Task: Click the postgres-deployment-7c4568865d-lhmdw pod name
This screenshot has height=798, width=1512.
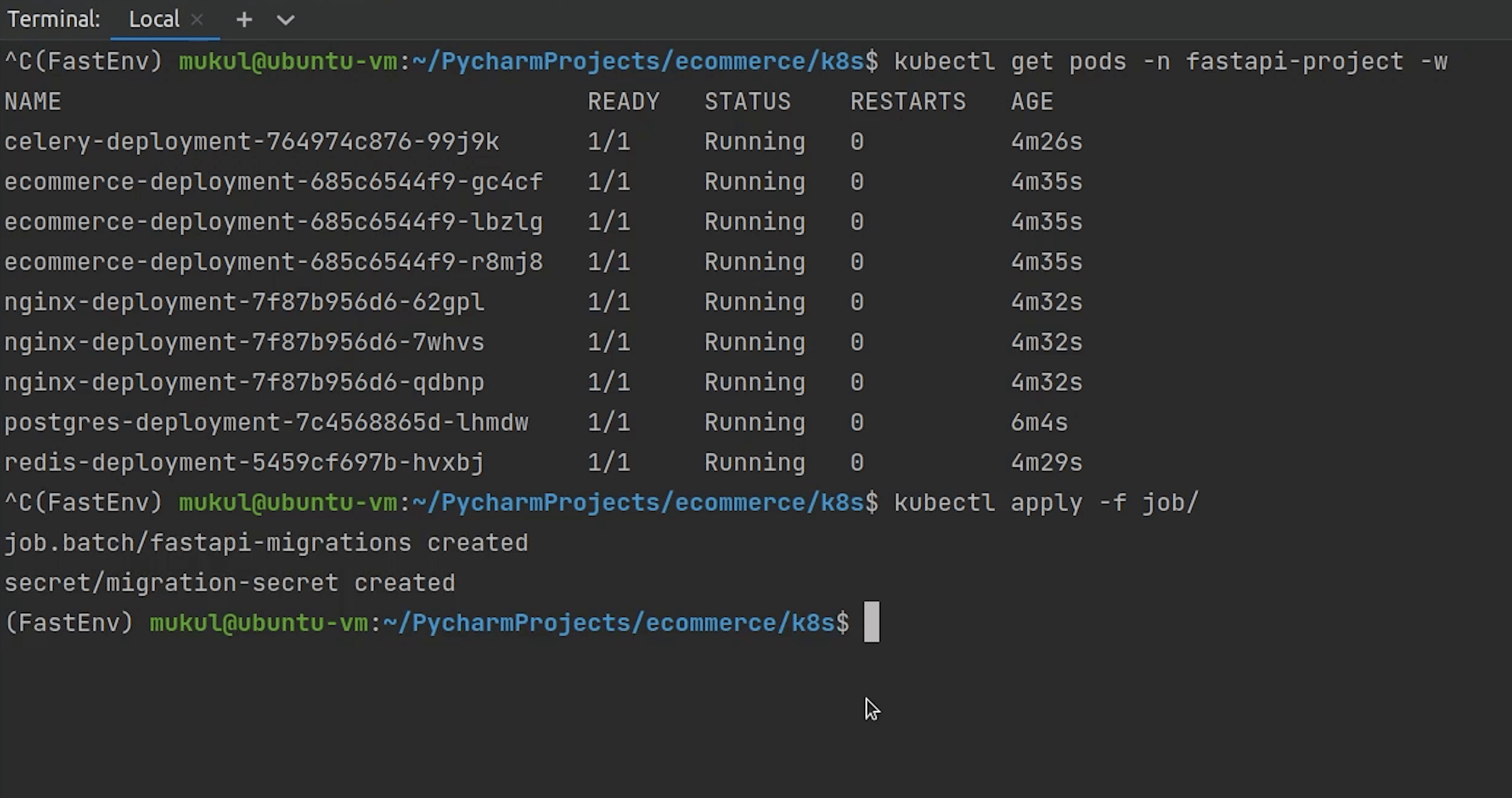Action: click(x=266, y=422)
